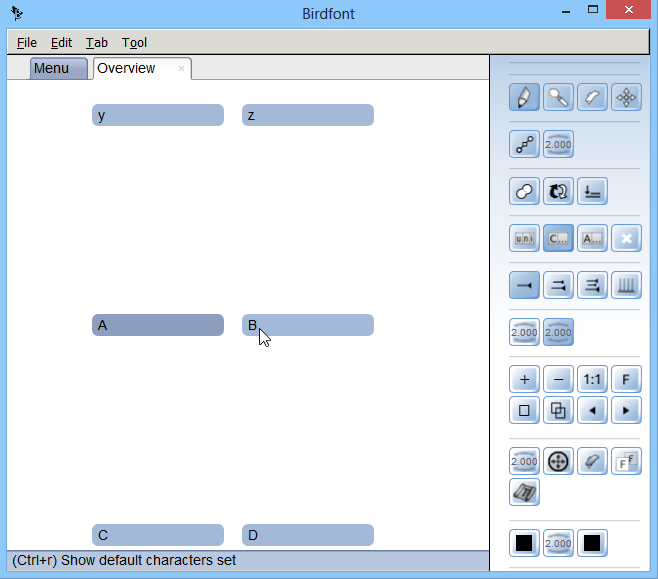This screenshot has height=579, width=658.
Task: Select the four-arrow move tool
Action: pos(626,97)
